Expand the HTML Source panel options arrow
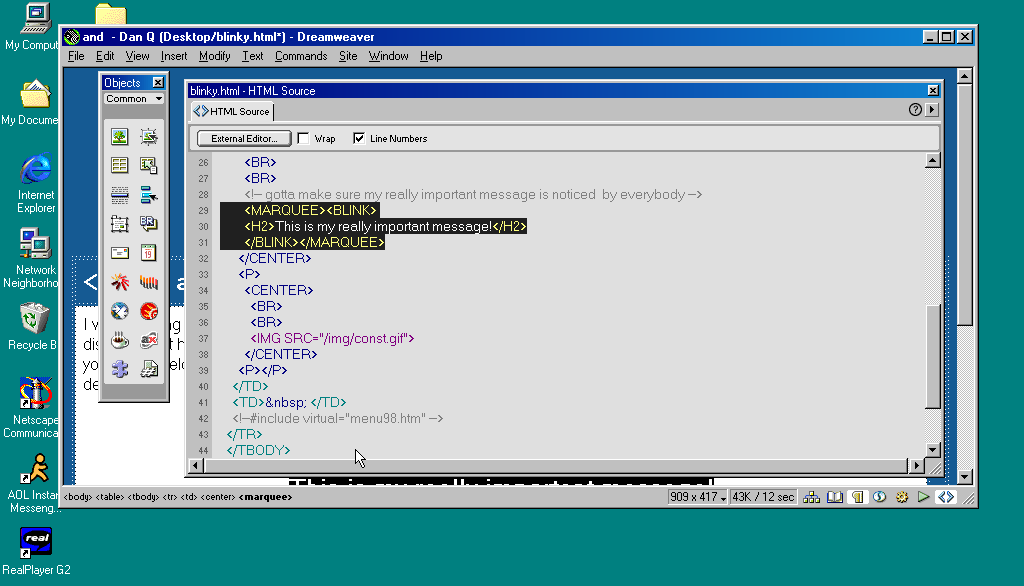Screen dimensions: 1024x586 point(932,110)
